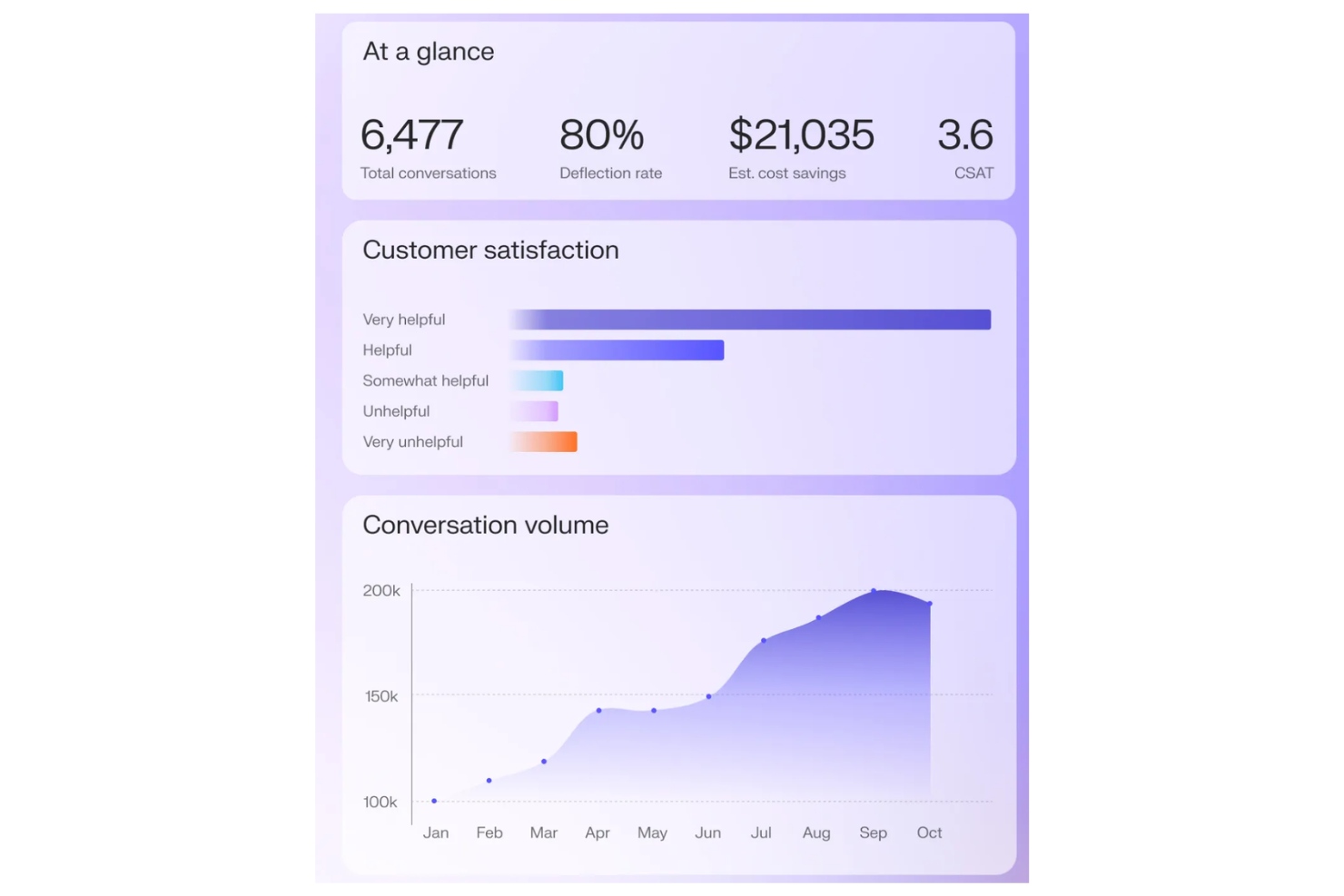Click the August data point on chart
The width and height of the screenshot is (1344, 896).
tap(816, 617)
